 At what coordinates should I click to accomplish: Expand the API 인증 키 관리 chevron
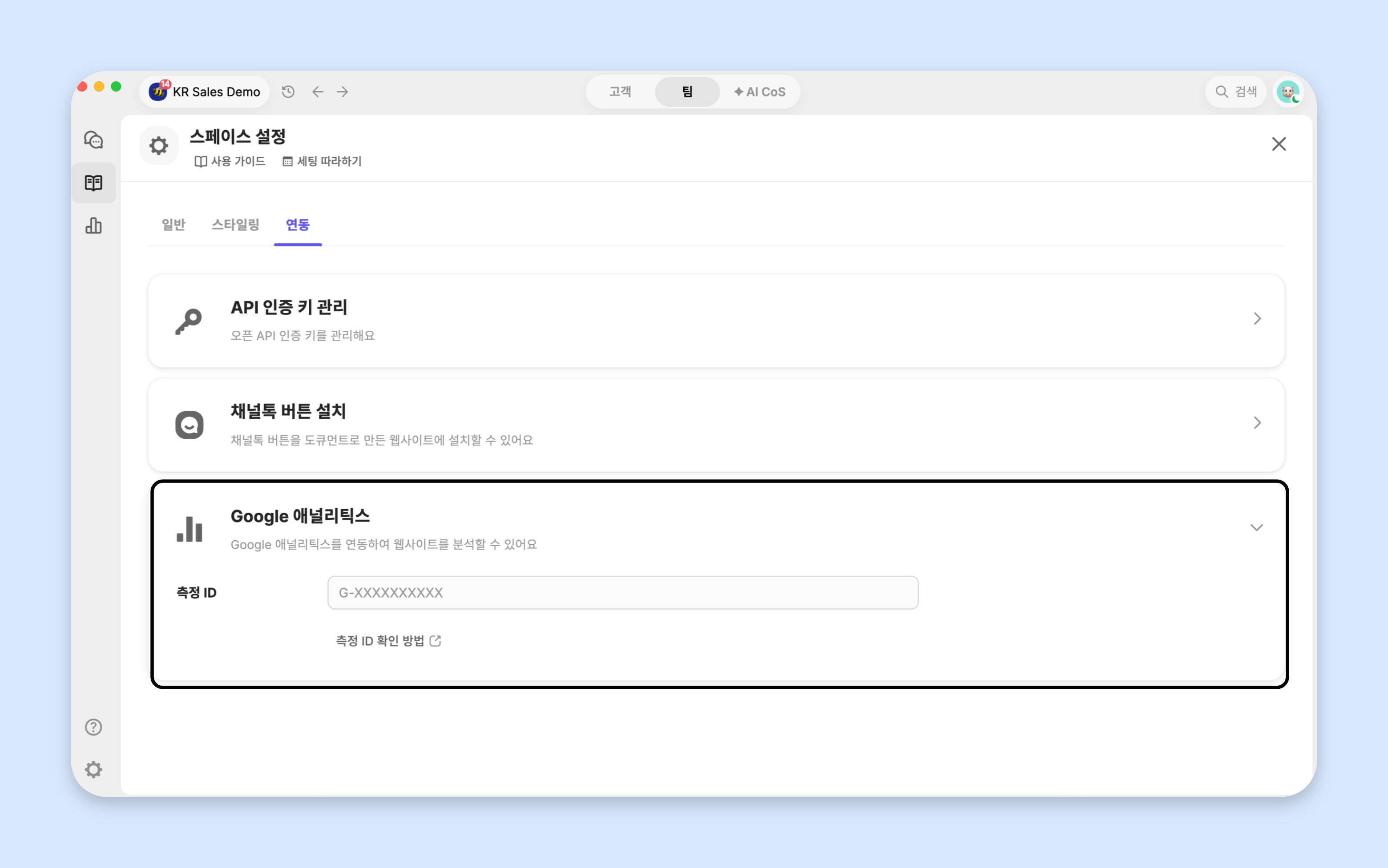pos(1257,319)
